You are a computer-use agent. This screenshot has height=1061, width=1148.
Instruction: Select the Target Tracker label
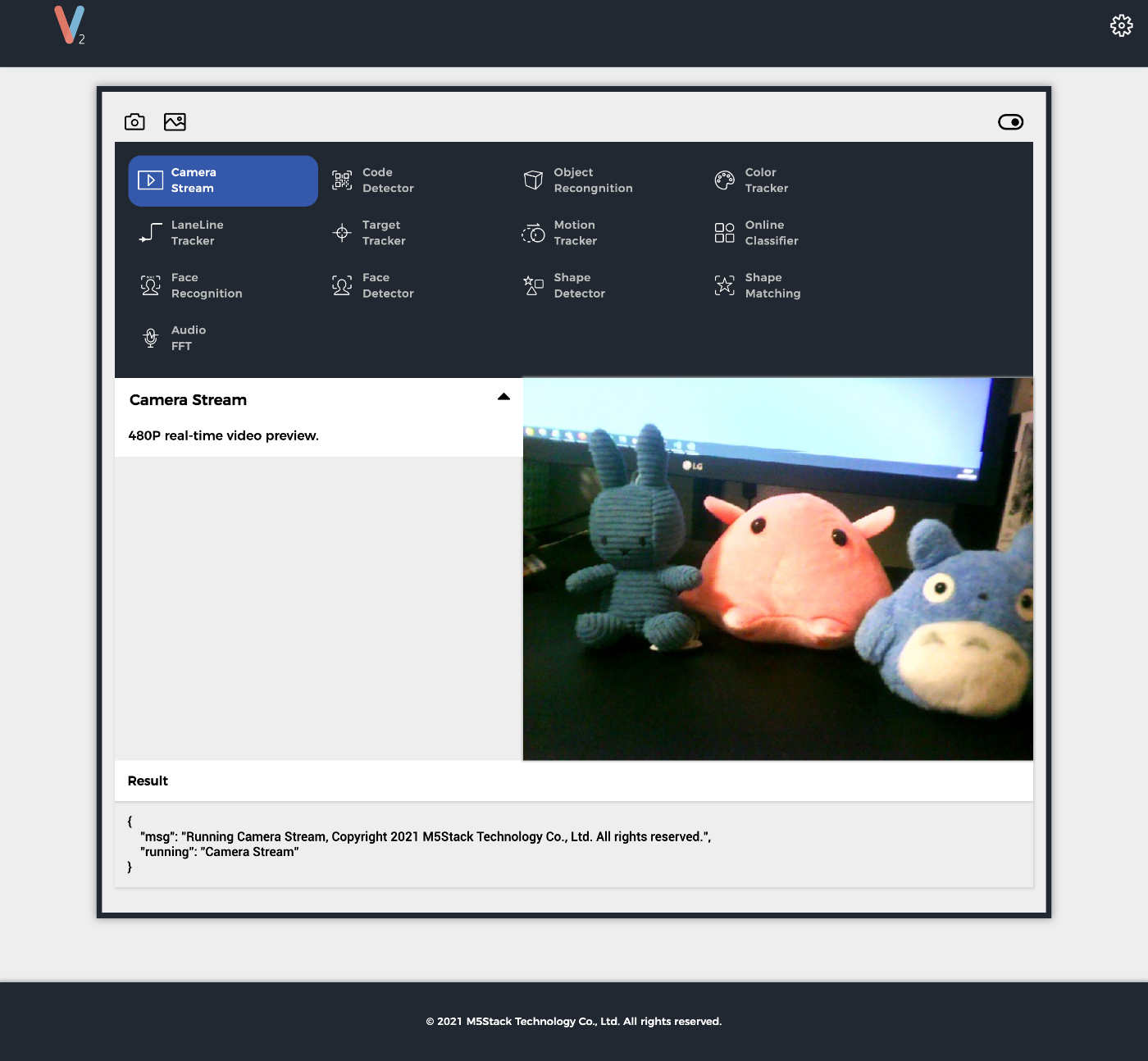click(x=384, y=233)
